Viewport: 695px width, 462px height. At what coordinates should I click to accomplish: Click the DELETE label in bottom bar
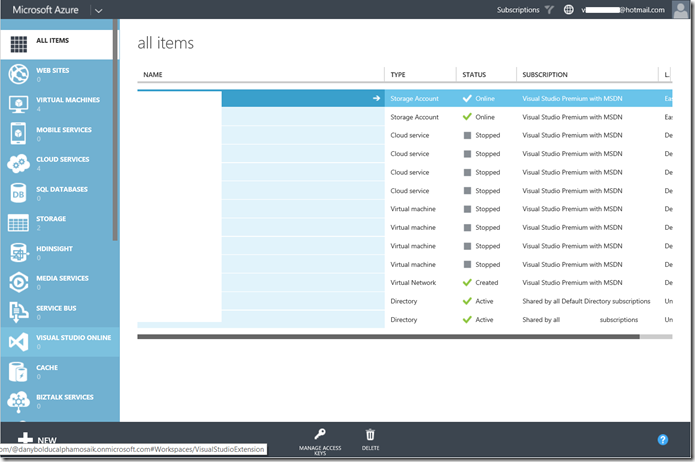[370, 448]
